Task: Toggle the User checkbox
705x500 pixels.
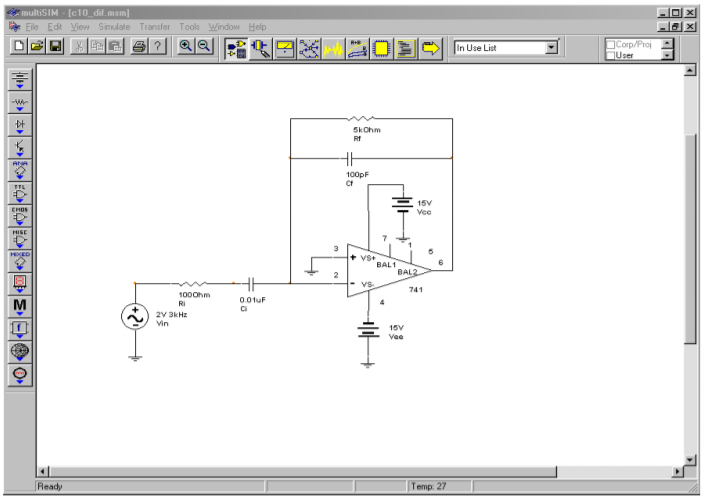Action: (609, 55)
